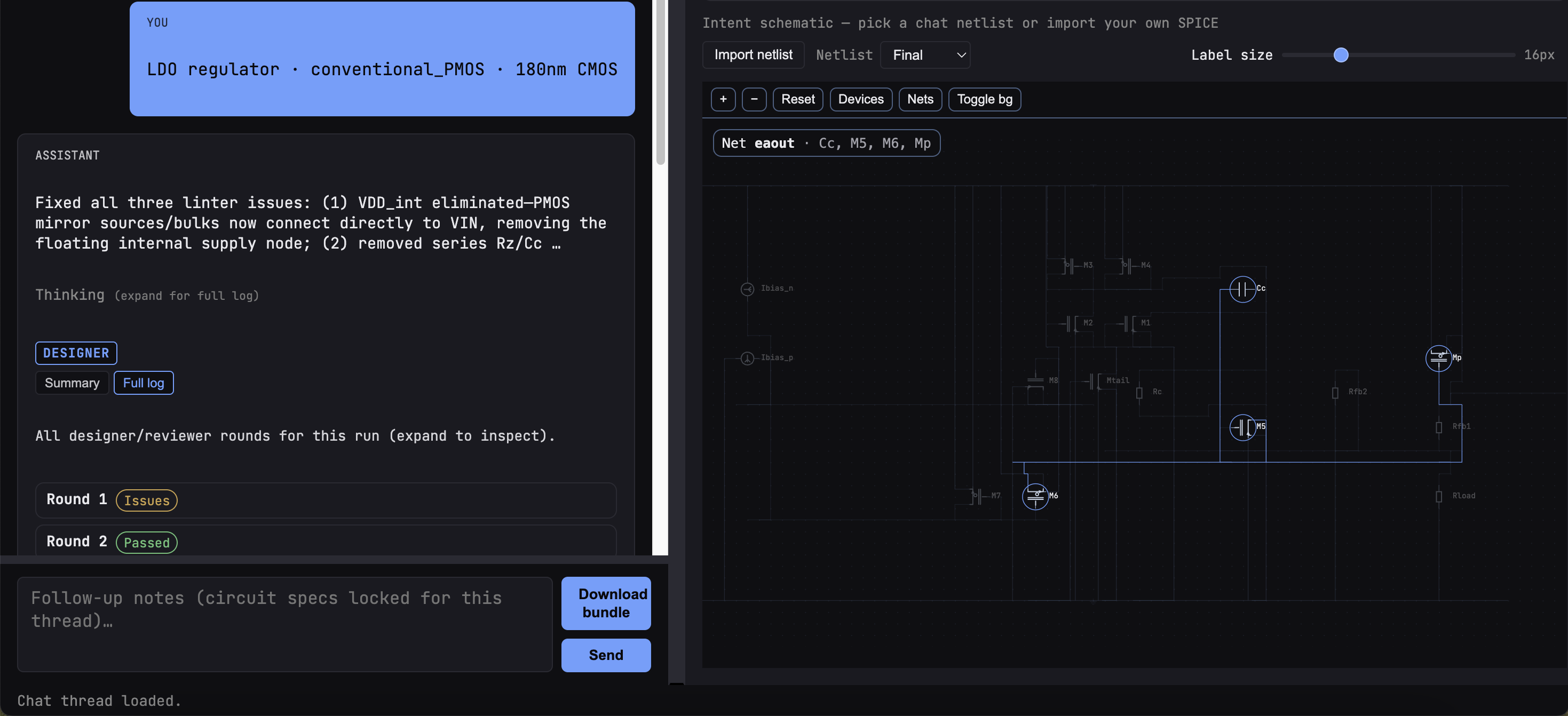Click the M7 transistor symbol
Image resolution: width=1568 pixels, height=716 pixels.
coord(978,496)
